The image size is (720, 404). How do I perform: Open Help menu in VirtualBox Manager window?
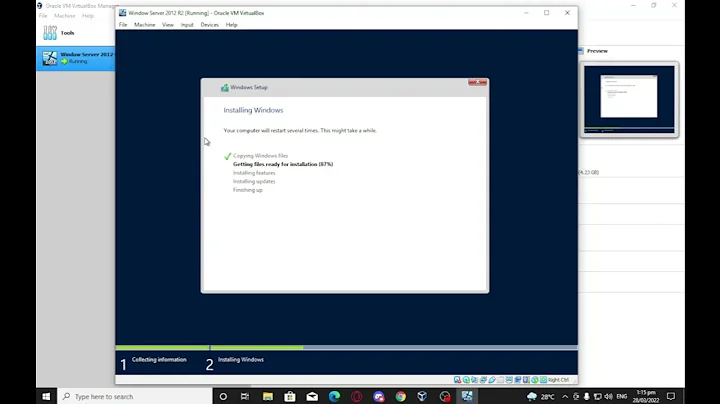point(88,16)
